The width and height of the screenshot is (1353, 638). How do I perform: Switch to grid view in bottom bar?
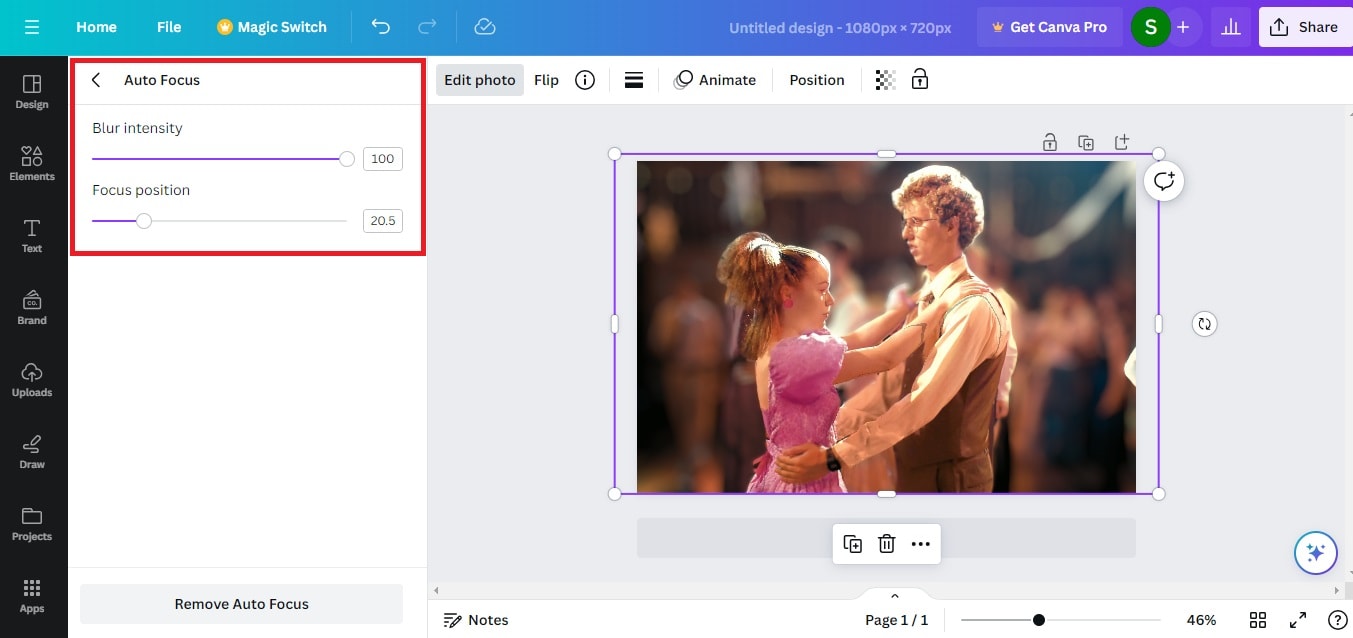[1258, 620]
